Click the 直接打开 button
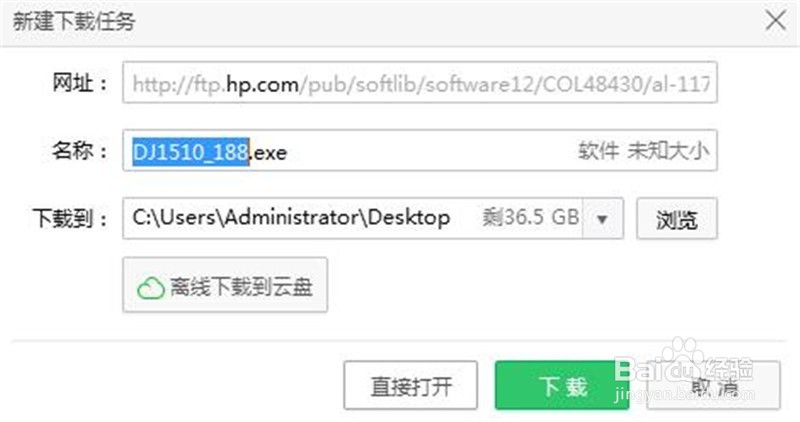 tap(411, 386)
